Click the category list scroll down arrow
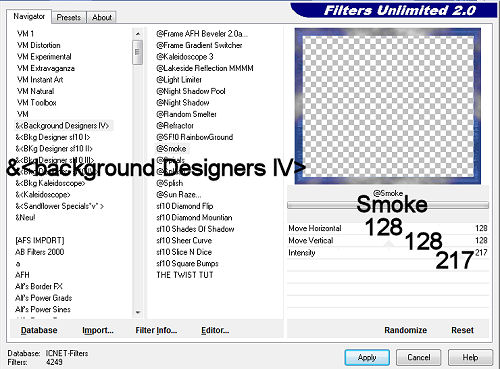 [x=138, y=312]
